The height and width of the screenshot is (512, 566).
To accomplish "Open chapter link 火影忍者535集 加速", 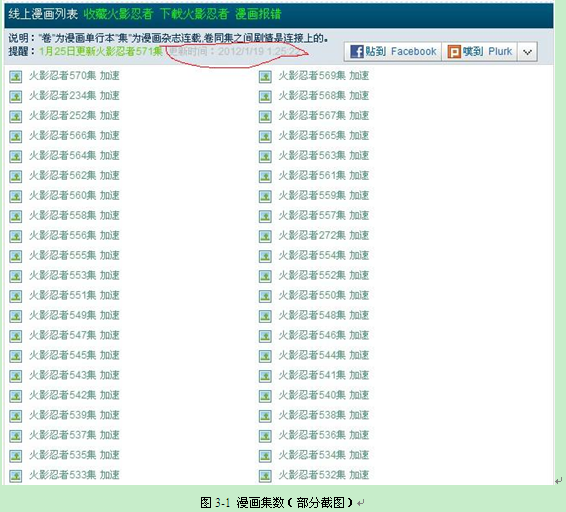I will [74, 455].
